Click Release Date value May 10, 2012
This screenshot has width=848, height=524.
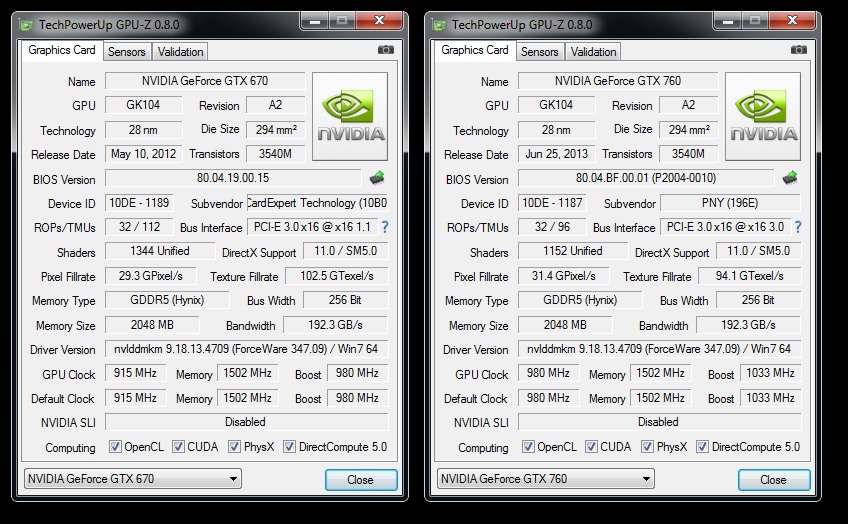pyautogui.click(x=144, y=154)
